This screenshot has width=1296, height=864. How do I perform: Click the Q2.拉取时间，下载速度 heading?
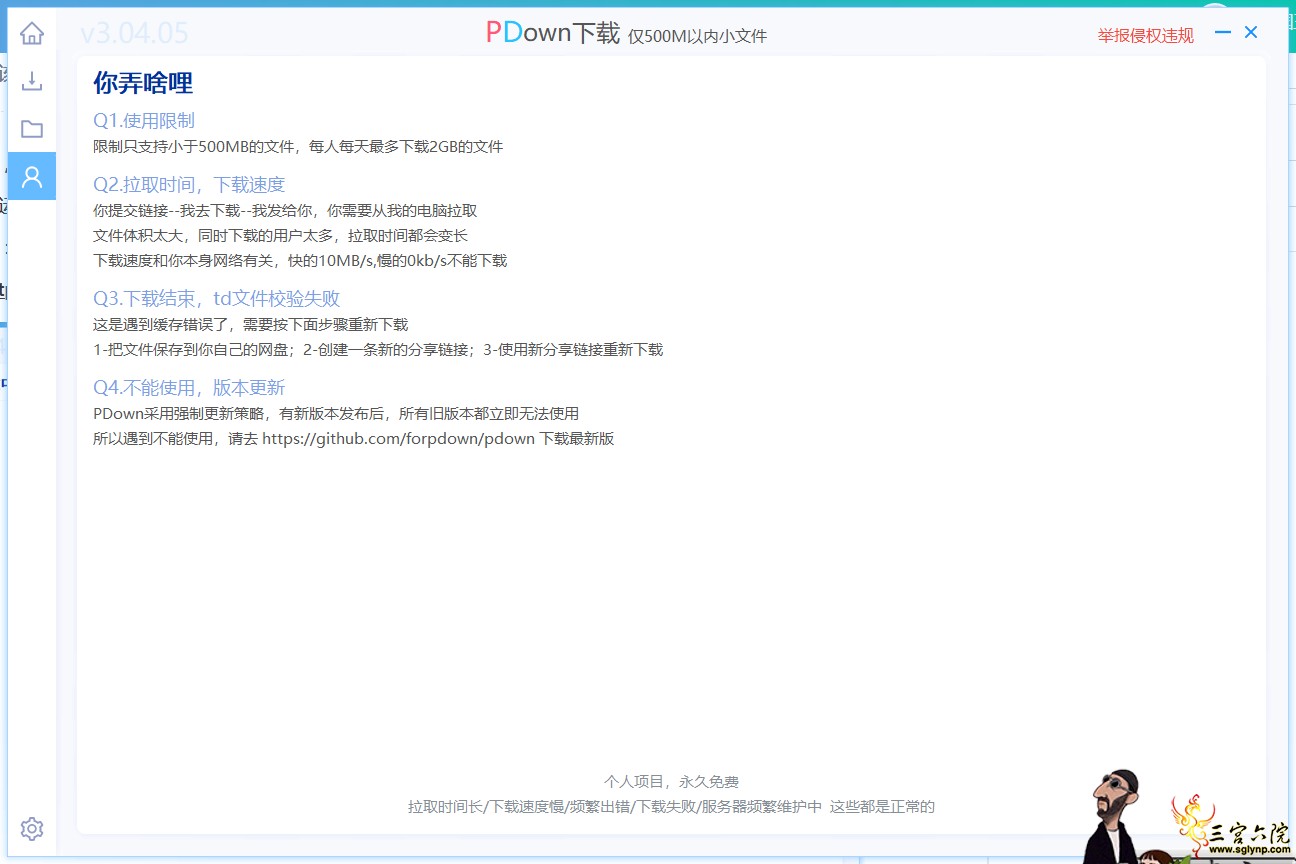tap(189, 185)
